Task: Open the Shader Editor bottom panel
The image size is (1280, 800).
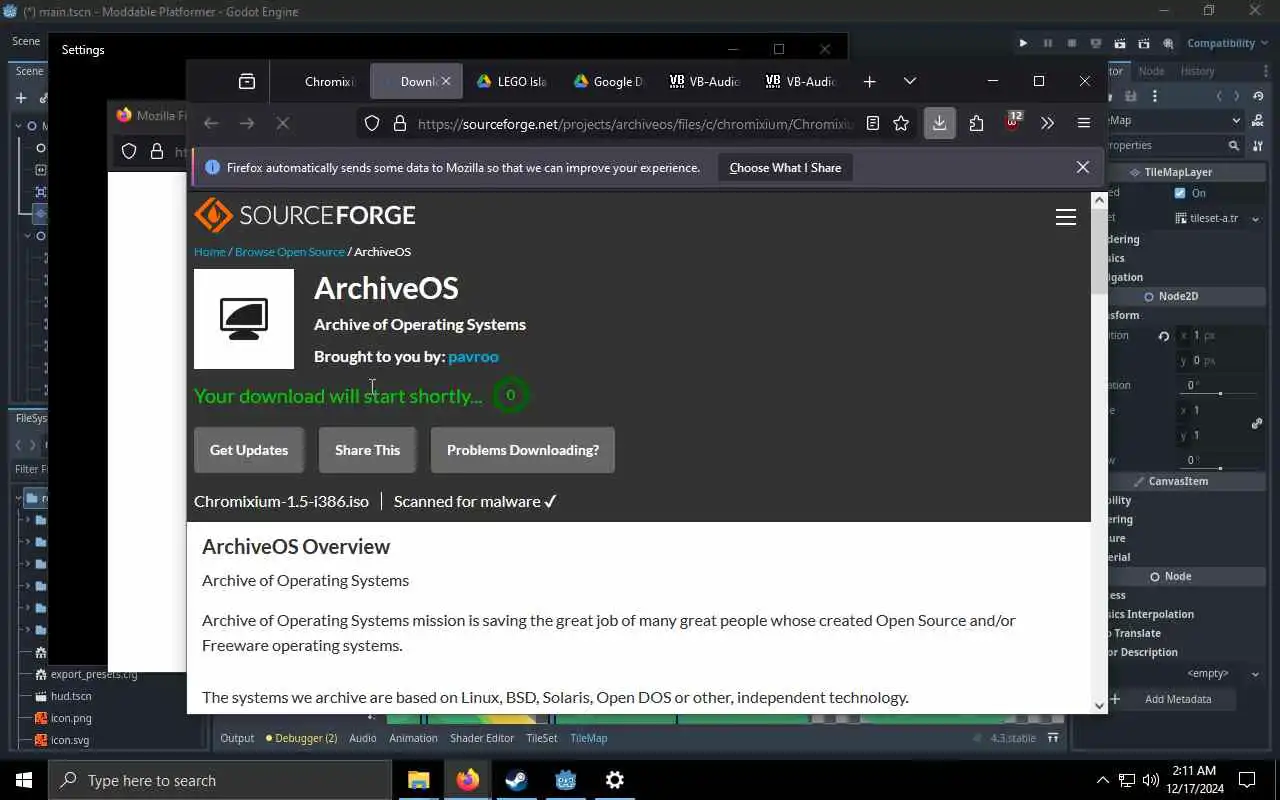Action: (x=482, y=738)
